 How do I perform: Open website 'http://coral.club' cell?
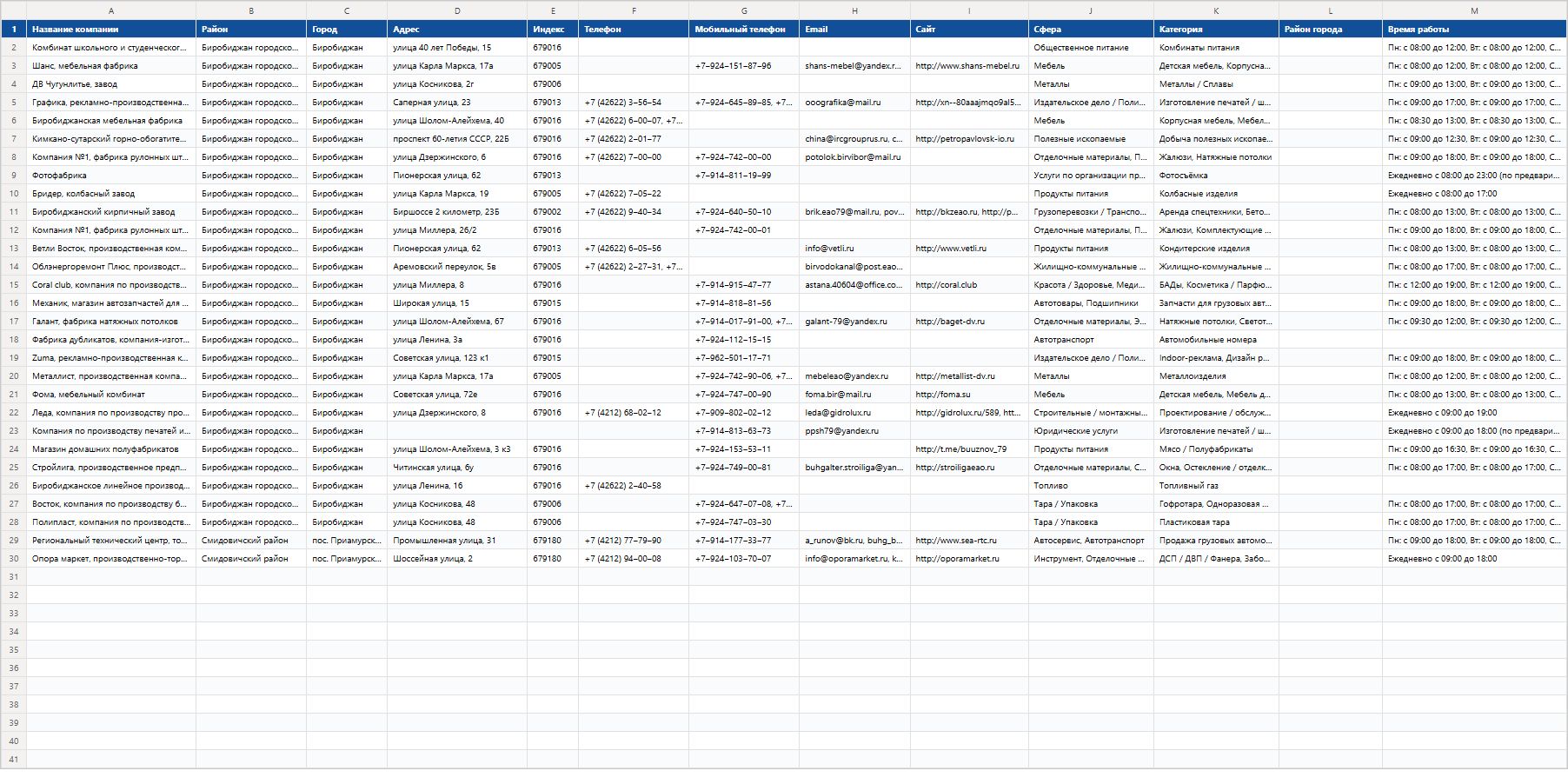point(969,284)
